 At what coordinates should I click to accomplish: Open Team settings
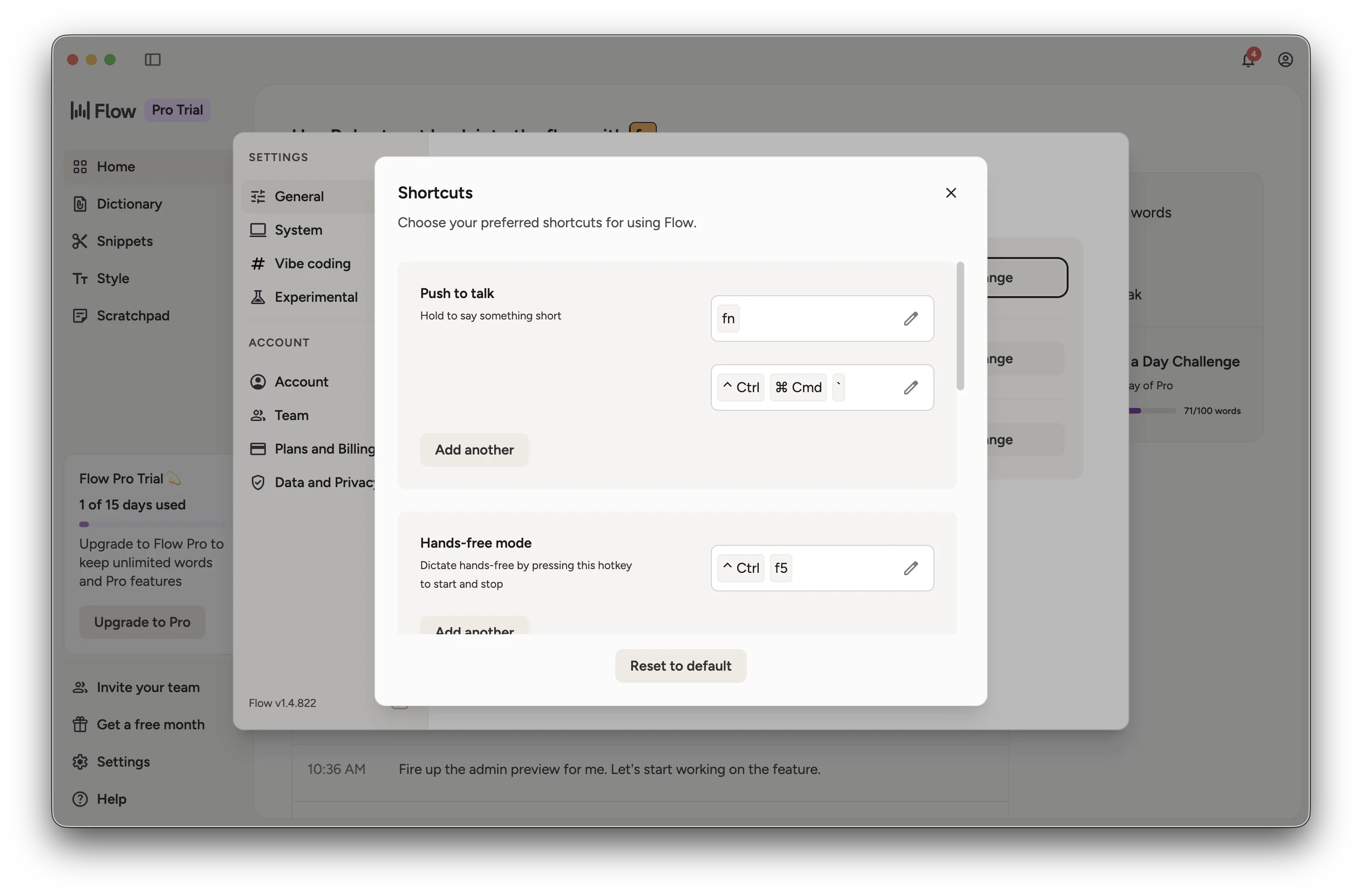coord(293,415)
